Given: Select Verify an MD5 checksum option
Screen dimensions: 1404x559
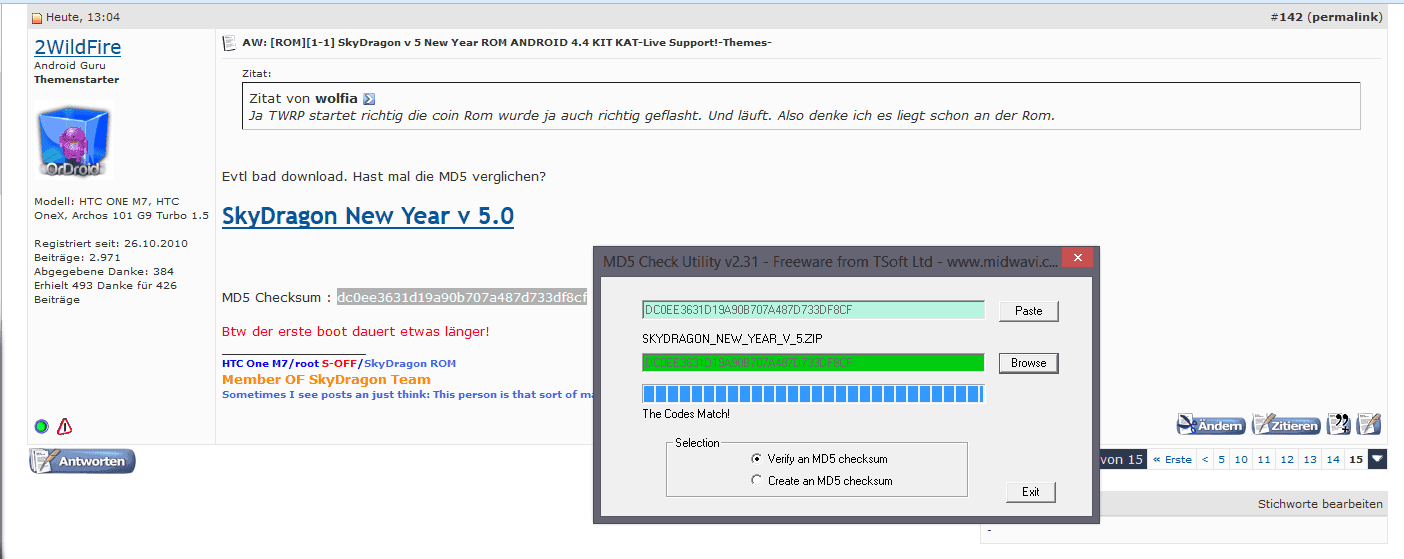Looking at the screenshot, I should pos(756,459).
